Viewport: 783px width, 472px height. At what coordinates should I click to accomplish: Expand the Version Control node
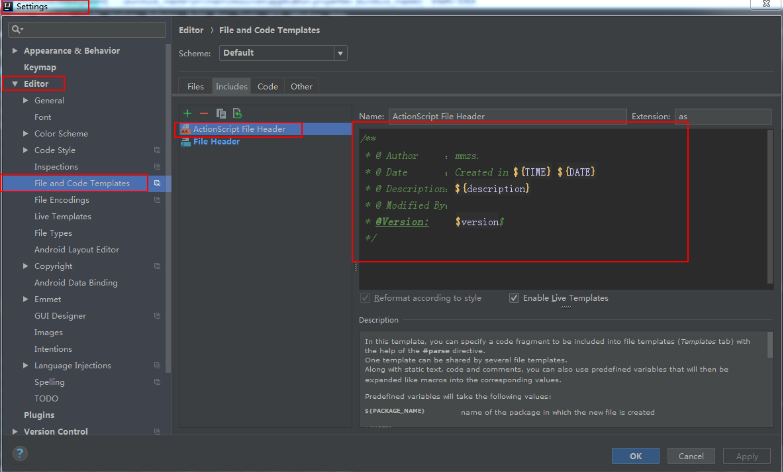[x=15, y=432]
